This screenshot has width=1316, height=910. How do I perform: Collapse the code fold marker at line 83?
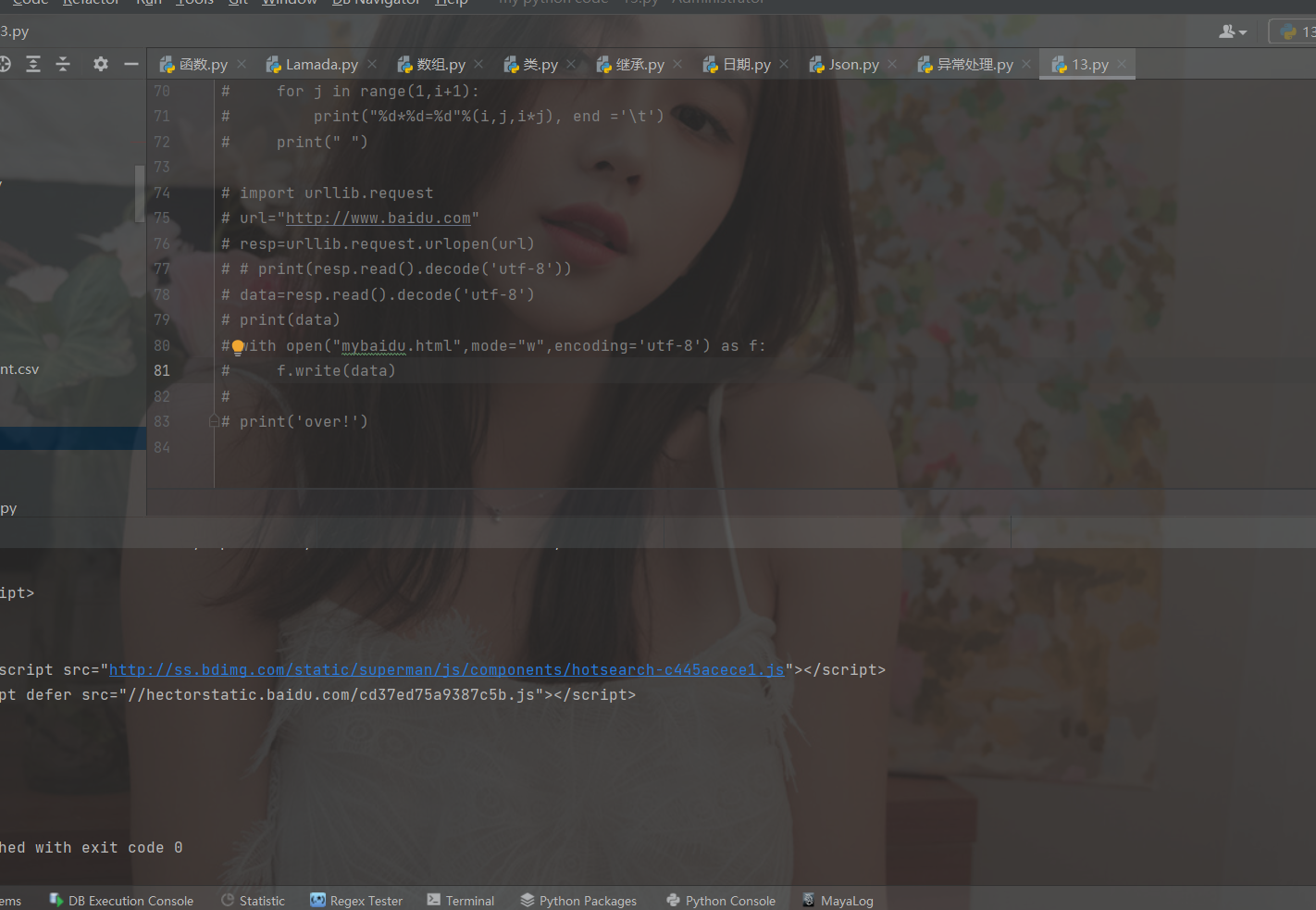(214, 421)
